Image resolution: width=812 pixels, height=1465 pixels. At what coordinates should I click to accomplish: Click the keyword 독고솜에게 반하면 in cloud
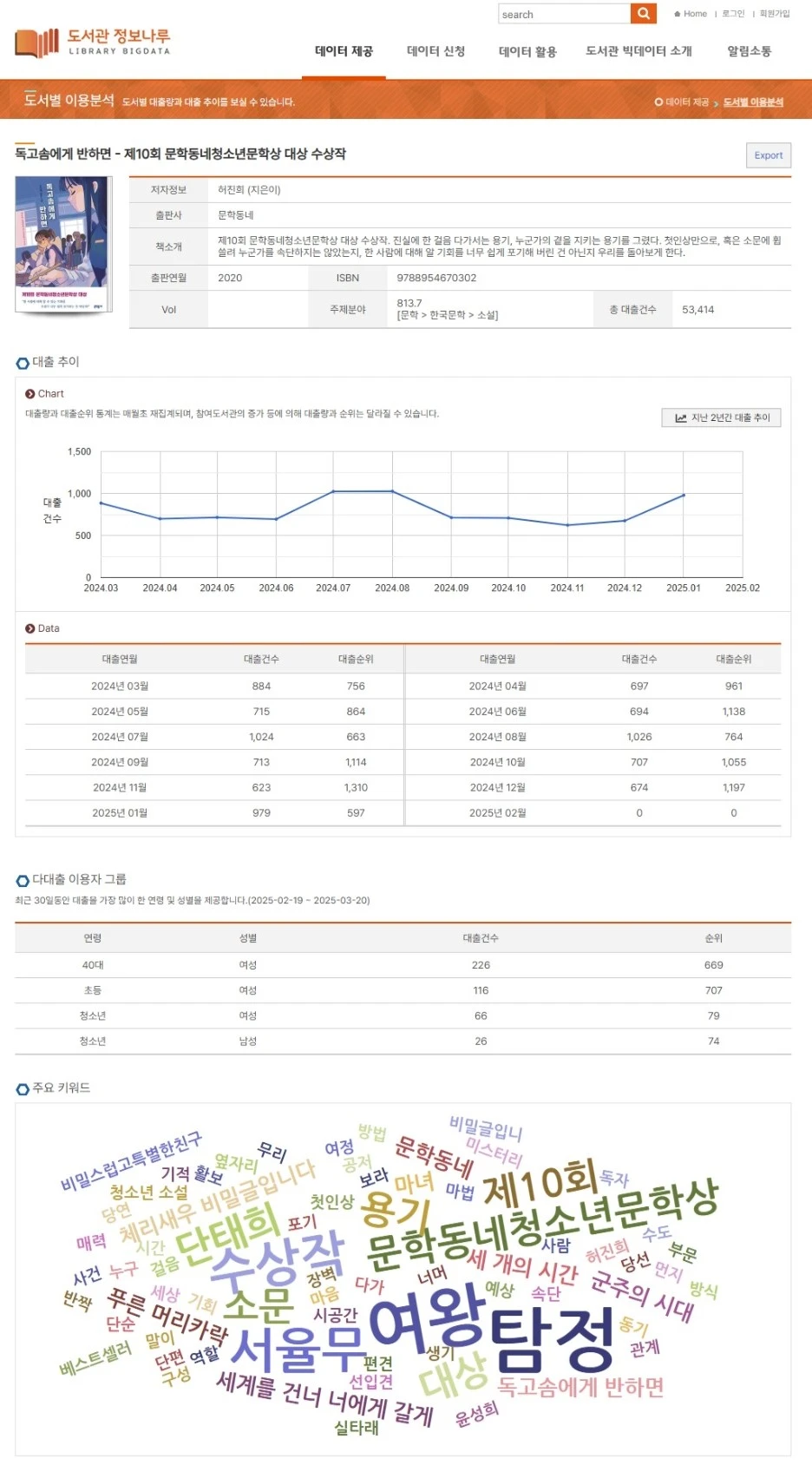click(580, 1386)
